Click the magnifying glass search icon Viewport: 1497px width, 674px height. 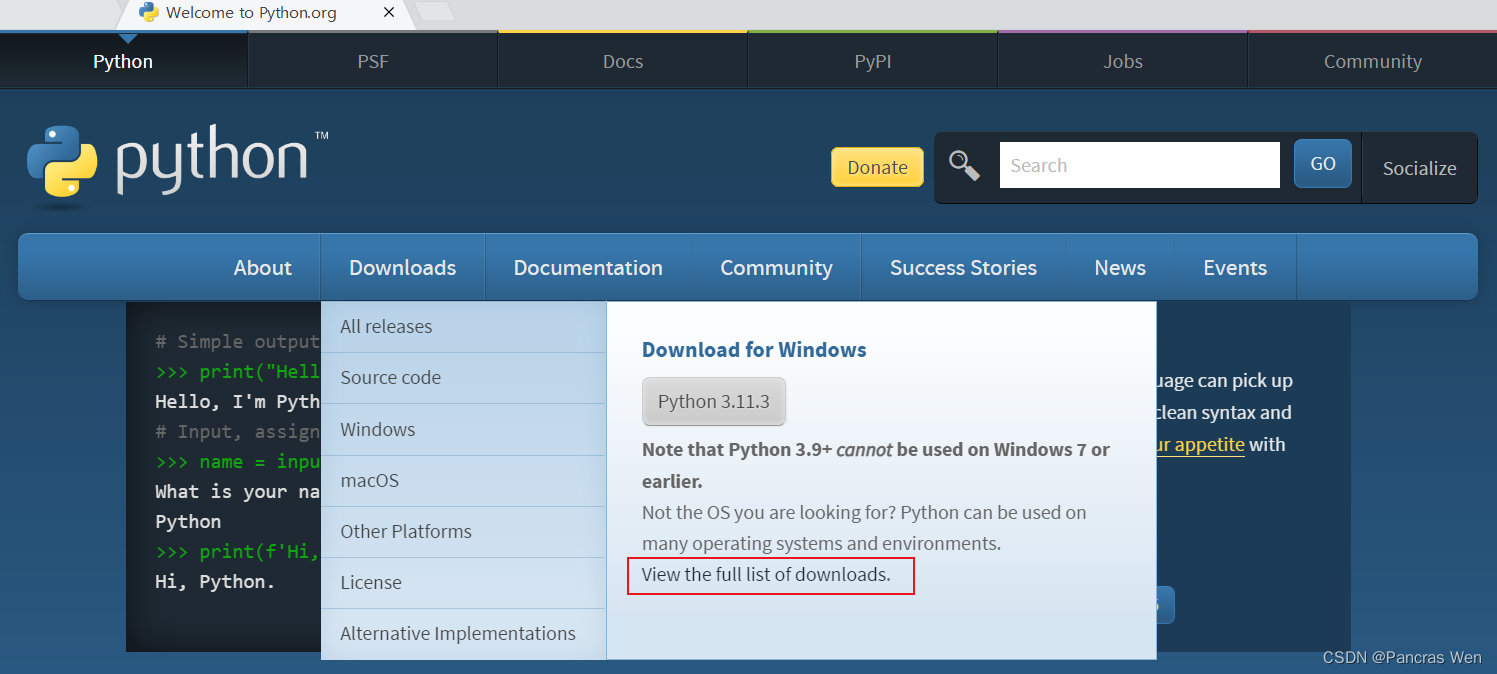tap(964, 165)
